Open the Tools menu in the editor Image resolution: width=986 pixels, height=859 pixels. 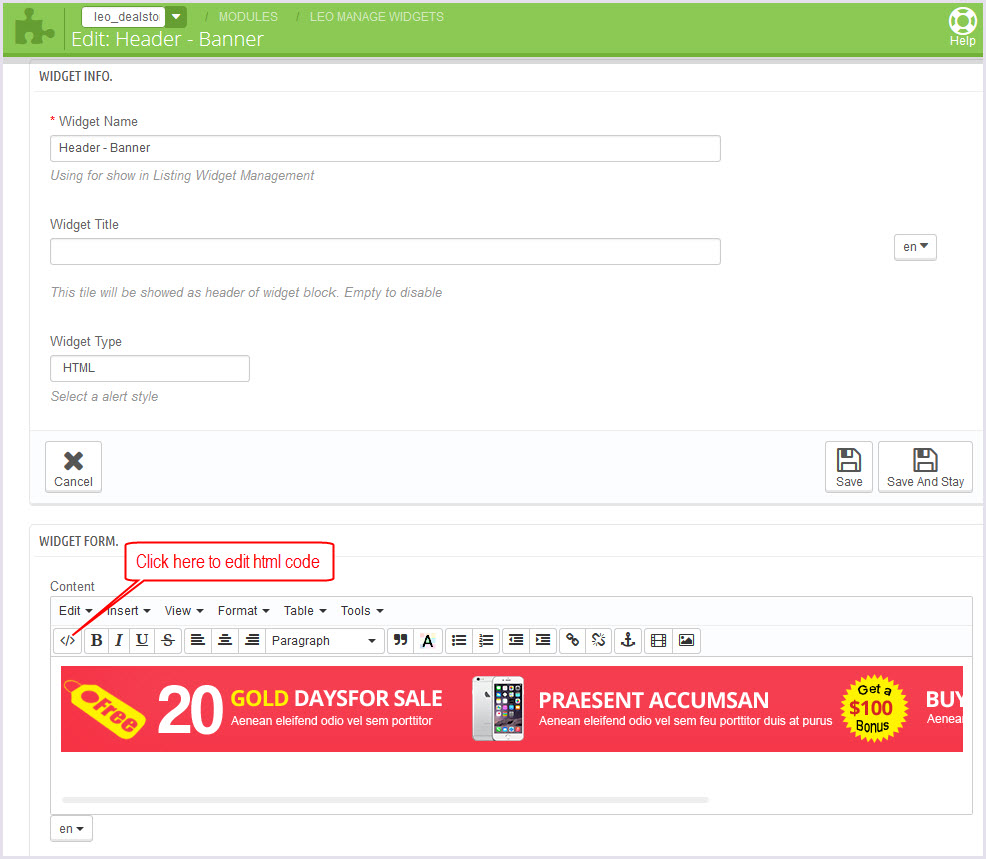pyautogui.click(x=362, y=611)
